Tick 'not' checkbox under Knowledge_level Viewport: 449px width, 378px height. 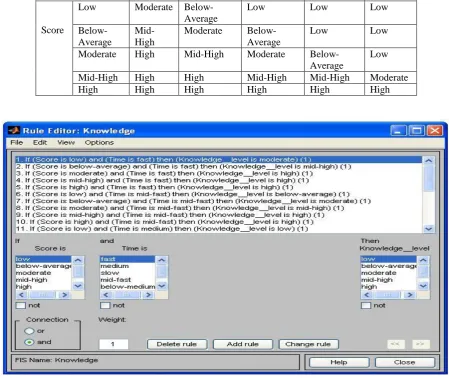[366, 305]
